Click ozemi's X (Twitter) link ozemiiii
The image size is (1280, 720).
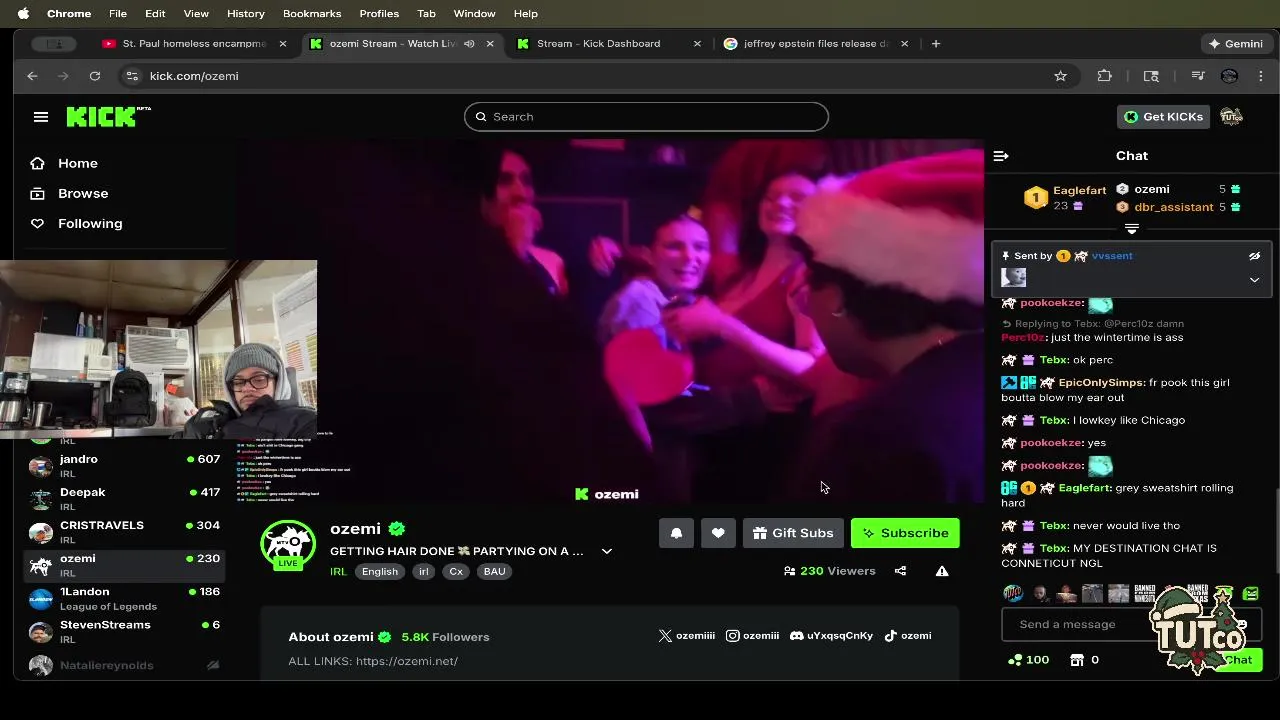[x=687, y=636]
